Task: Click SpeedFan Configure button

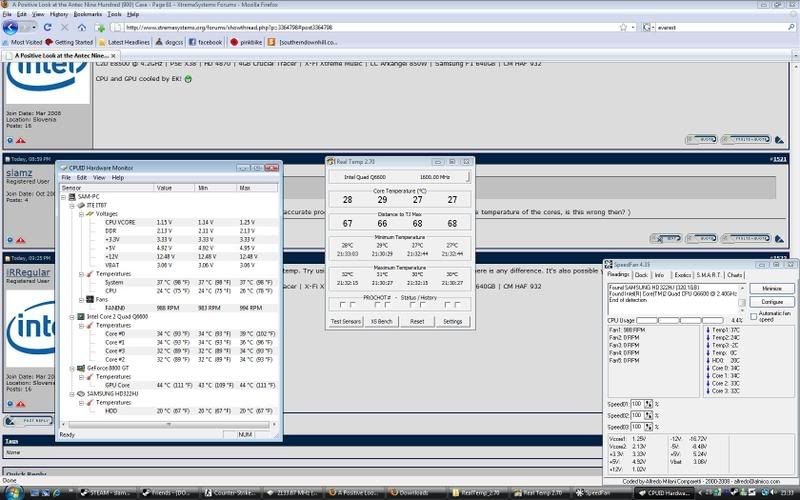Action: click(772, 302)
